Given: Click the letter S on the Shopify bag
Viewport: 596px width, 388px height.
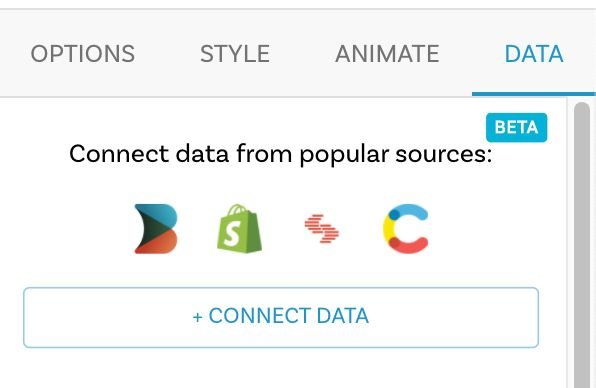Looking at the screenshot, I should coord(232,233).
